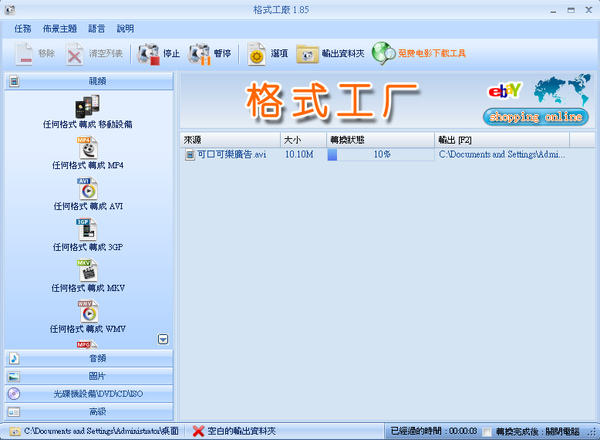Click the 10% conversion progress bar
600x440 pixels.
[381, 155]
